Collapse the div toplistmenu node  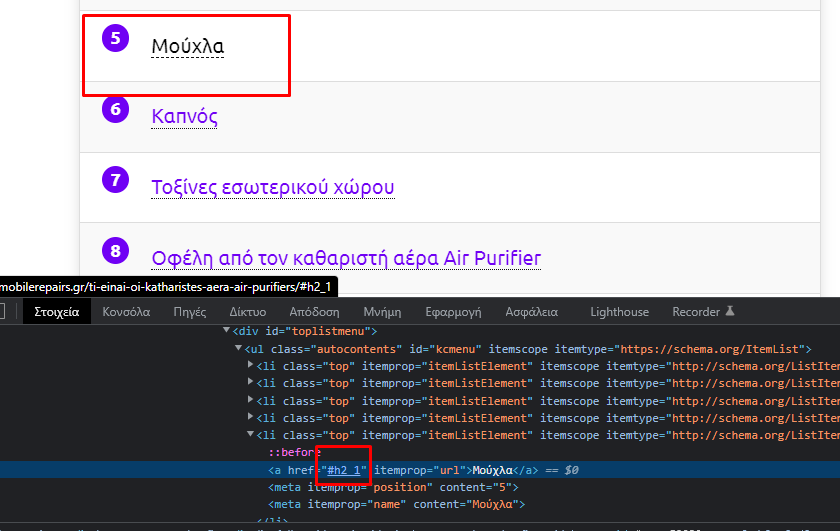pyautogui.click(x=226, y=330)
